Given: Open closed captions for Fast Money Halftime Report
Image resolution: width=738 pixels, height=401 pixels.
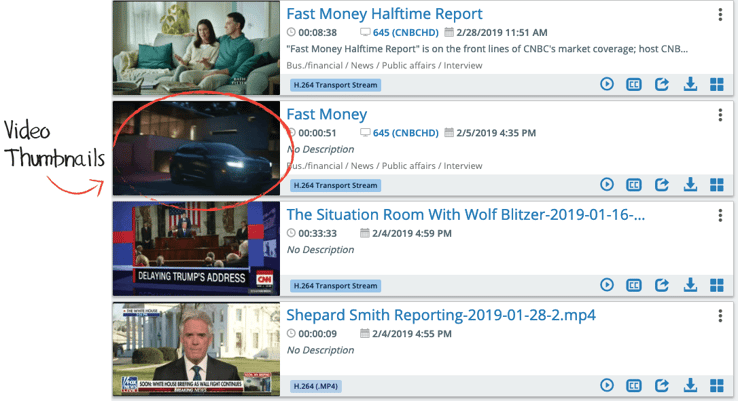Looking at the screenshot, I should 634,85.
